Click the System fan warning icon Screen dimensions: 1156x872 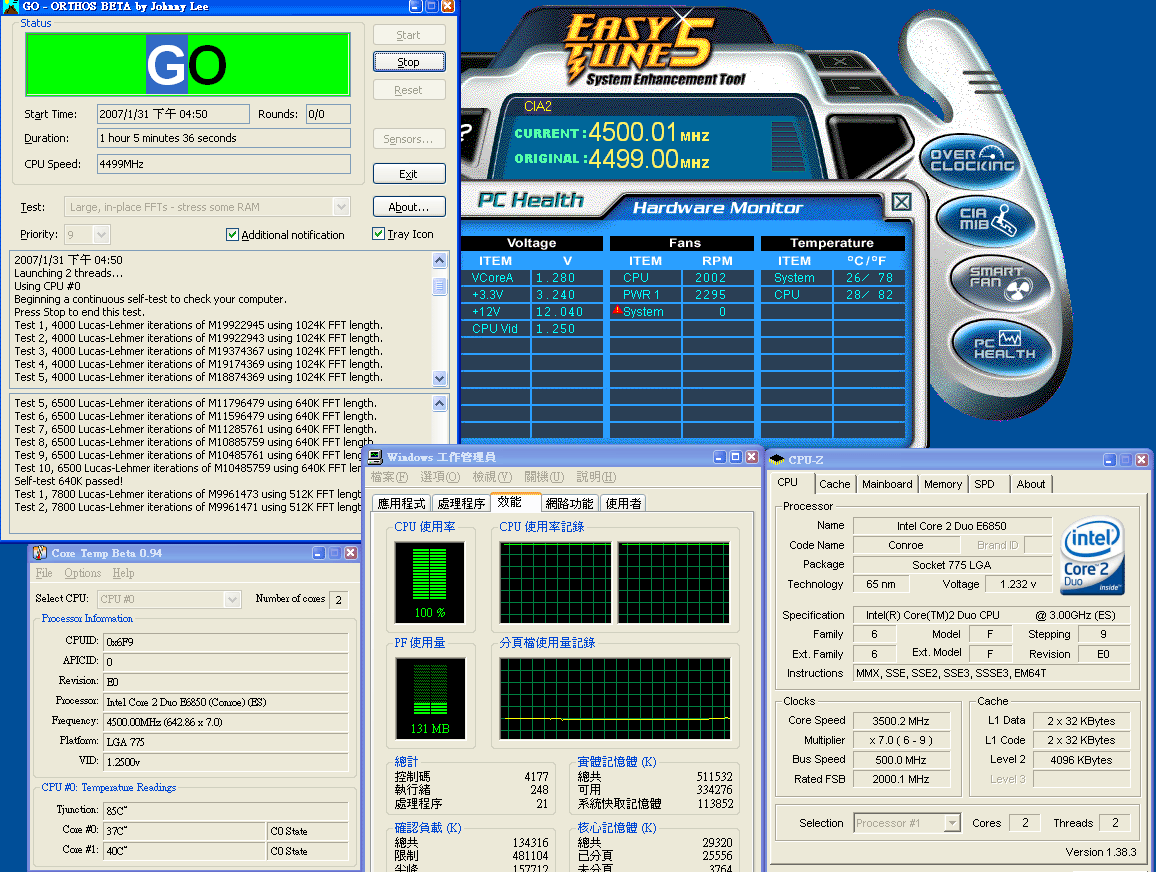pyautogui.click(x=617, y=311)
